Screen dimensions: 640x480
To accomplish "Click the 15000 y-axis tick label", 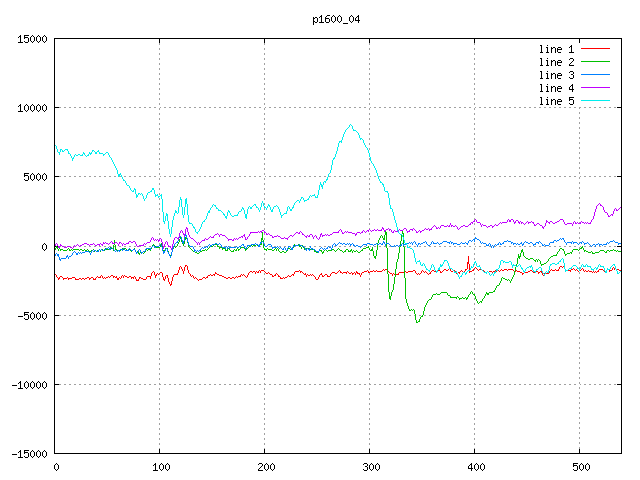I will pyautogui.click(x=32, y=39).
